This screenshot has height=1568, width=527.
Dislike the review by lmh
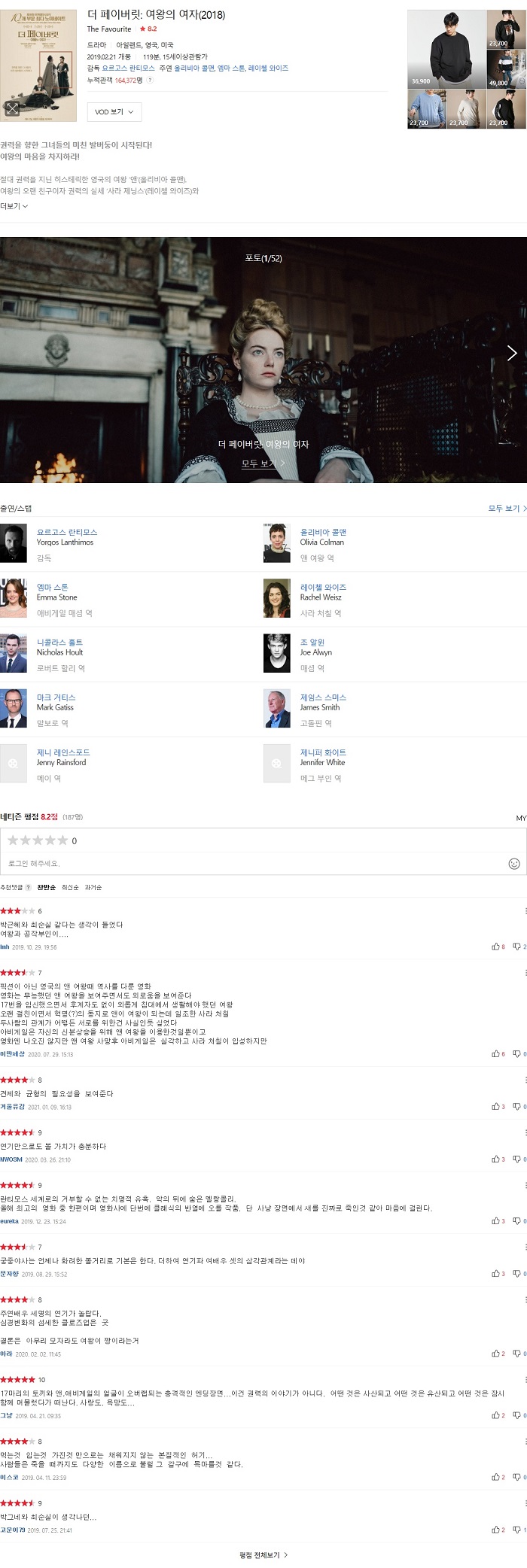tap(519, 947)
